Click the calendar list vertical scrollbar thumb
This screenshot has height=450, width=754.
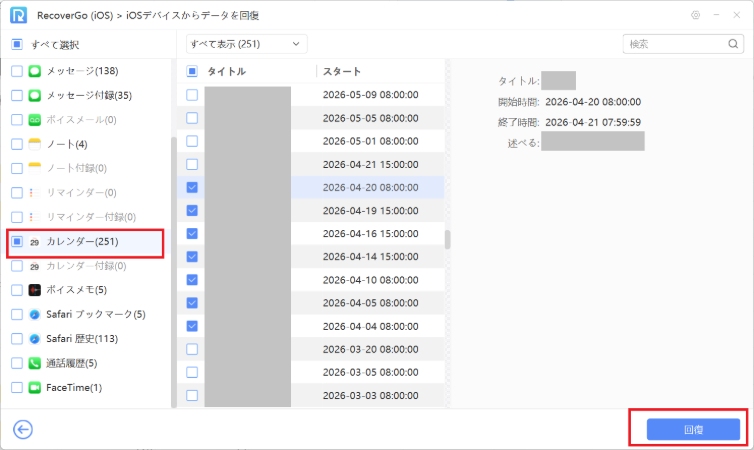click(447, 239)
